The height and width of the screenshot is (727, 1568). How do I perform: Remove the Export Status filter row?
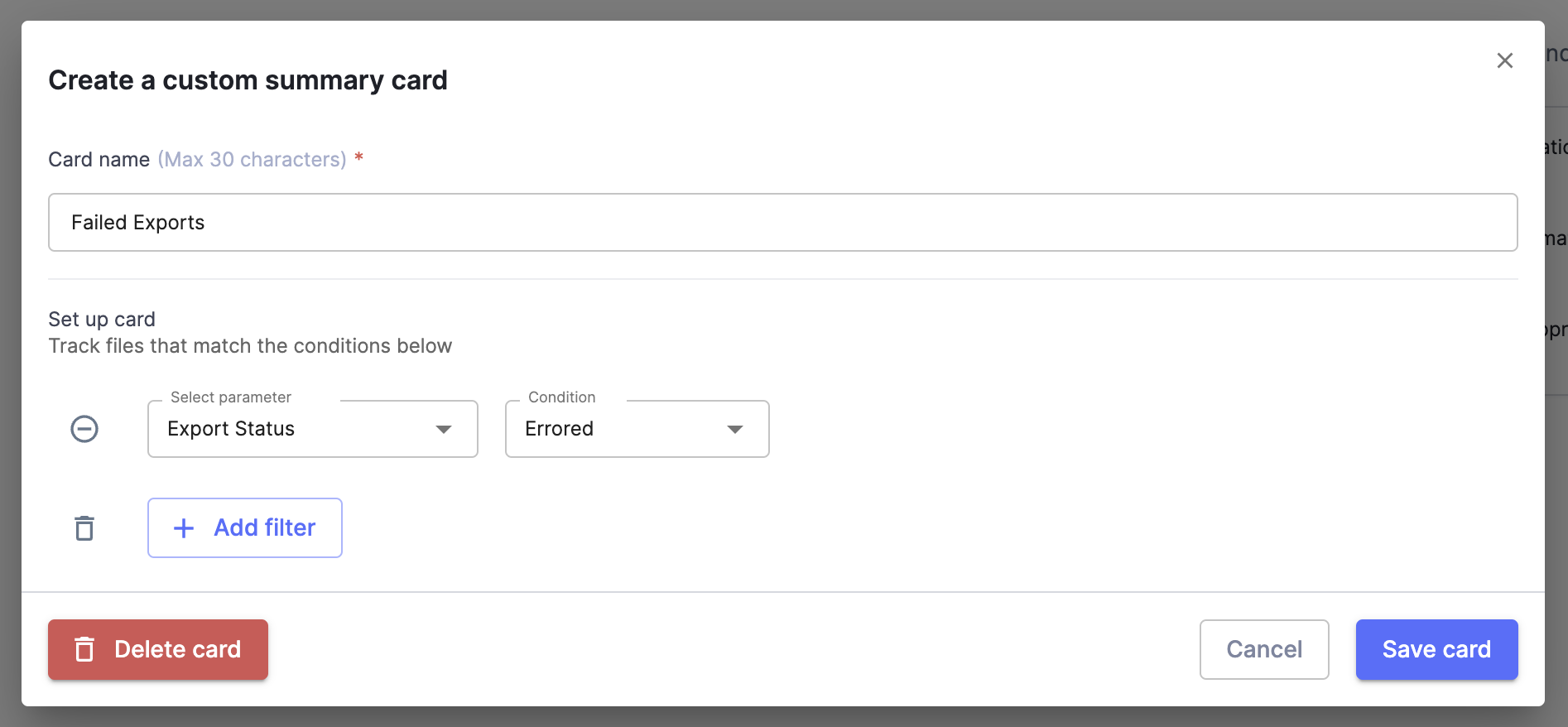click(84, 429)
